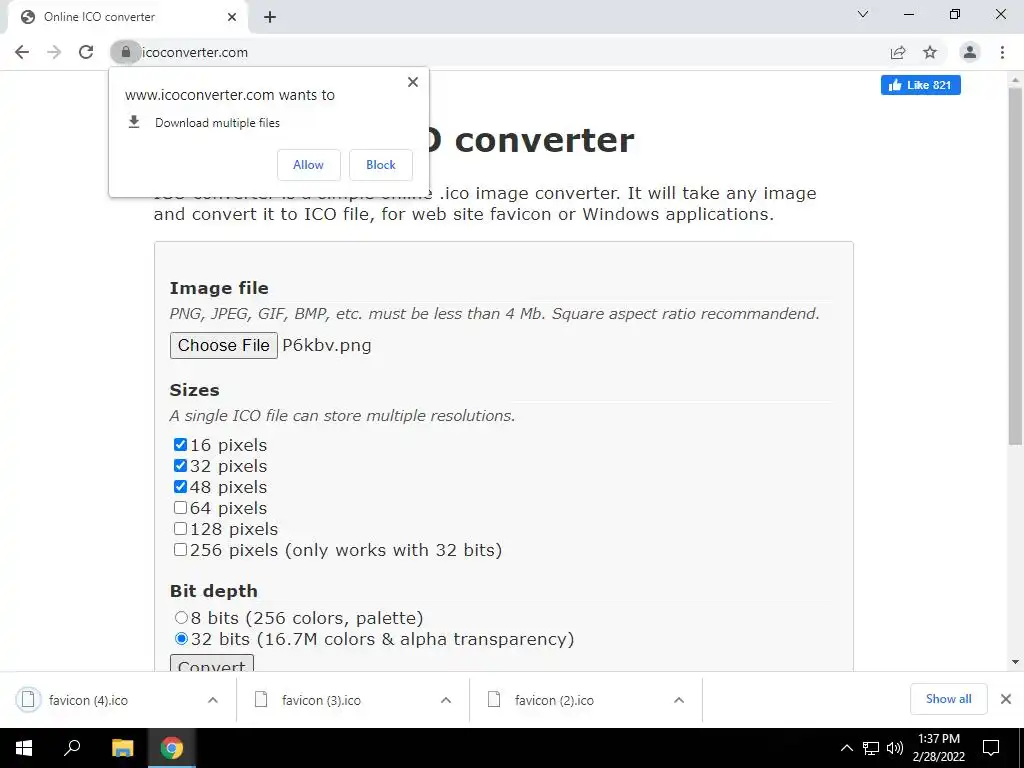Open a new browser tab
The height and width of the screenshot is (768, 1024).
270,18
